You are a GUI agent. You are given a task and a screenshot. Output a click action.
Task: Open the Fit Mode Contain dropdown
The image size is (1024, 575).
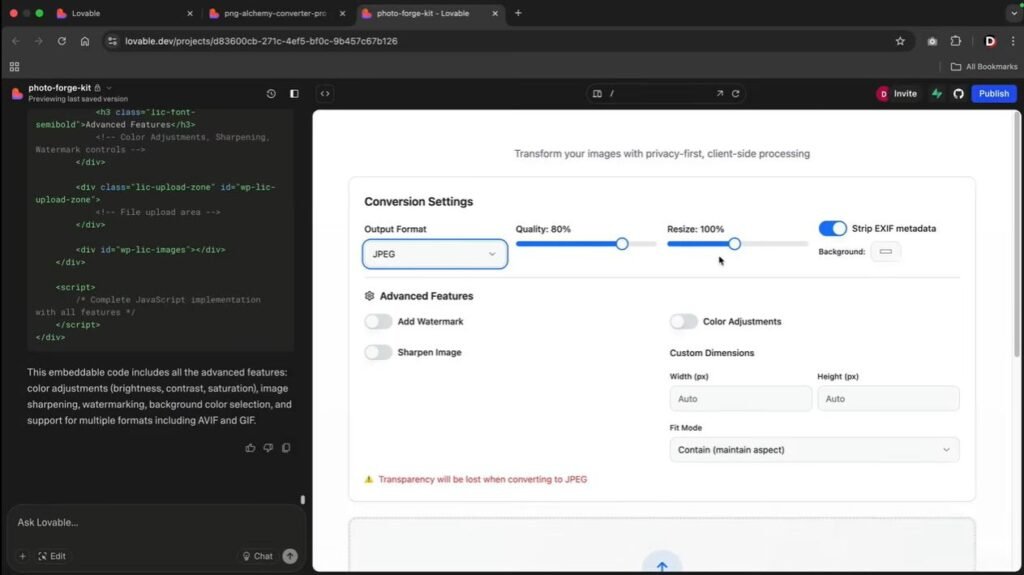coord(814,450)
